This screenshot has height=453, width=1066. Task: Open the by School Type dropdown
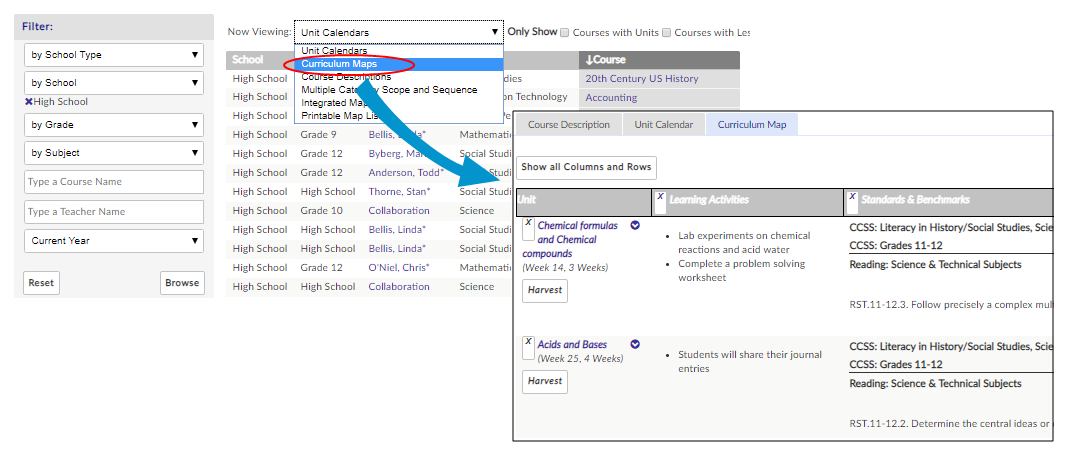(113, 55)
